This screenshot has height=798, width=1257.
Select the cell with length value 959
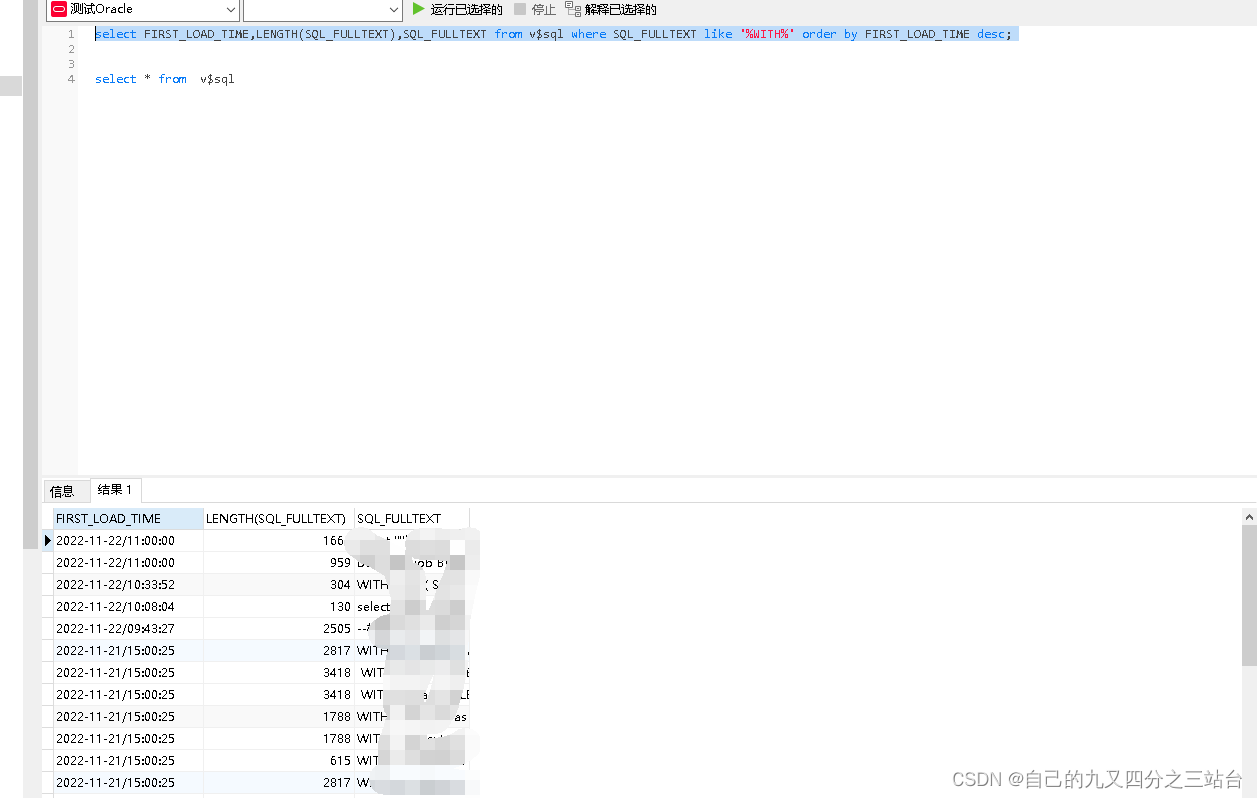278,562
